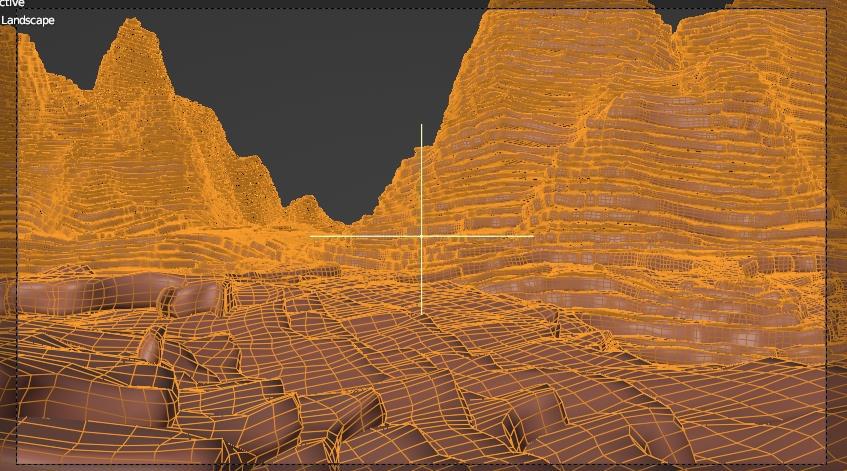Click the right end of the horizontal crosshair line
847x471 pixels.
pyautogui.click(x=532, y=236)
